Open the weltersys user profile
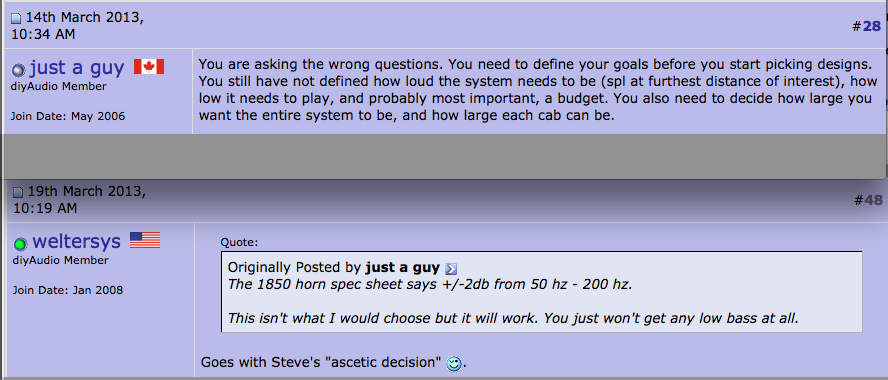Viewport: 888px width, 380px height. pos(76,242)
